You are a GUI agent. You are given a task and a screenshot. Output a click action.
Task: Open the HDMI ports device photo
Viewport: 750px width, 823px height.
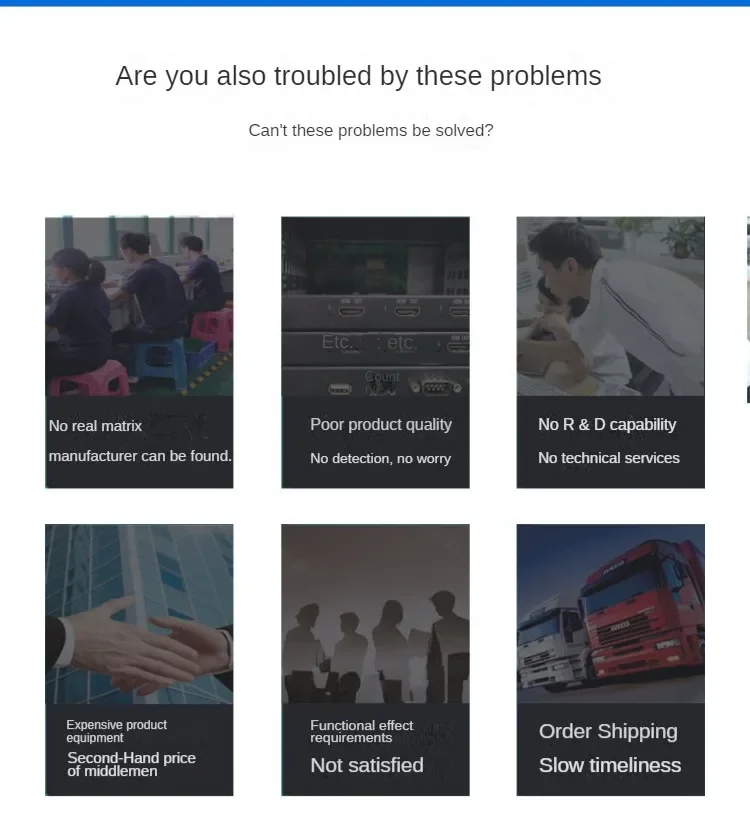point(375,307)
